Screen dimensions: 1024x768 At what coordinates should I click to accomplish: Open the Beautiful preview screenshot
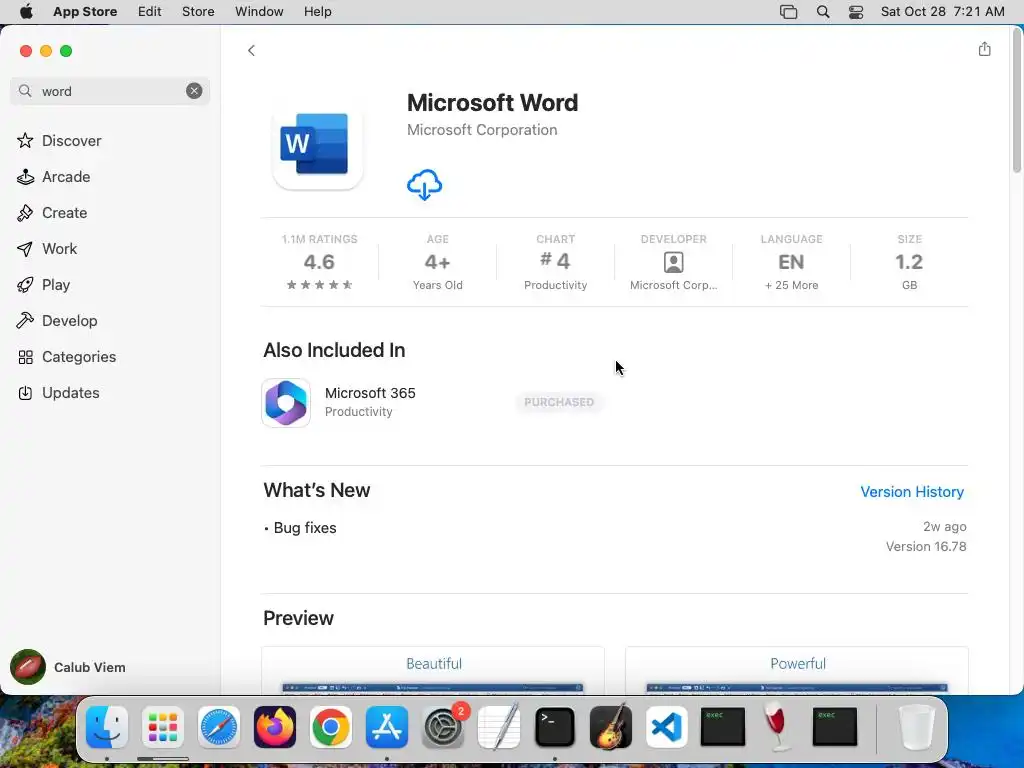coord(433,671)
